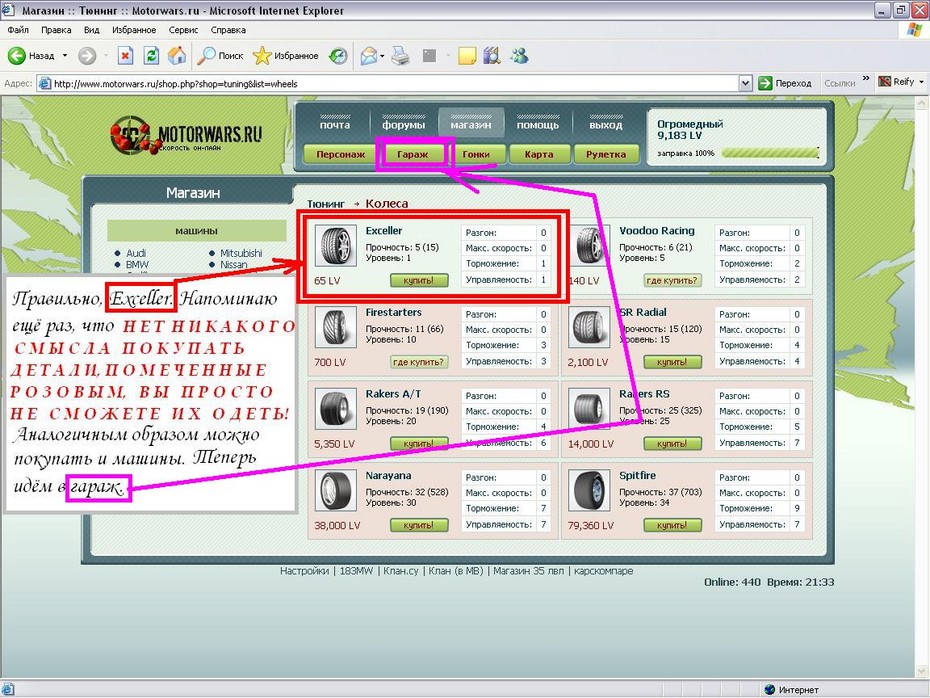Open the Поиск search tool
The height and width of the screenshot is (698, 930).
[221, 56]
